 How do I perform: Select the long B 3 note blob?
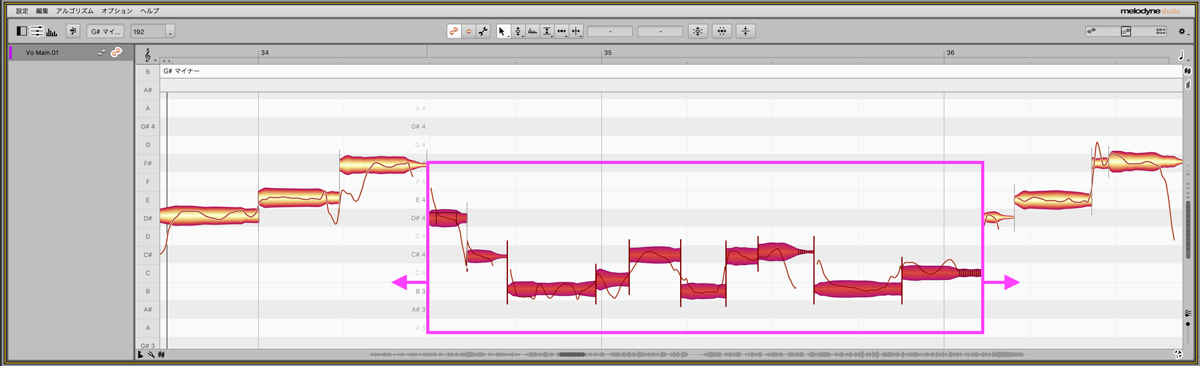[x=551, y=290]
